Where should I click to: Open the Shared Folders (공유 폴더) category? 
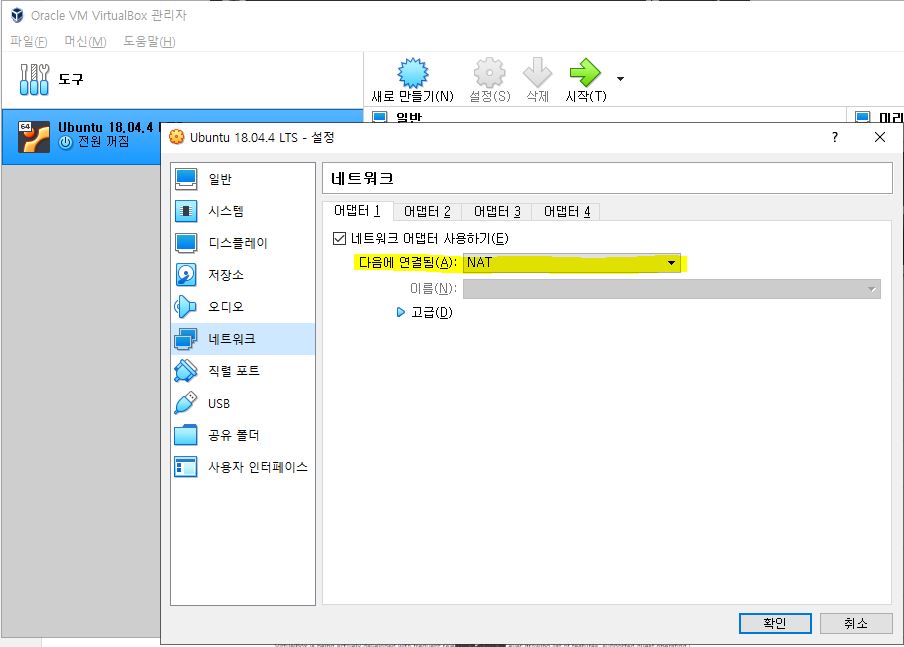click(x=243, y=435)
